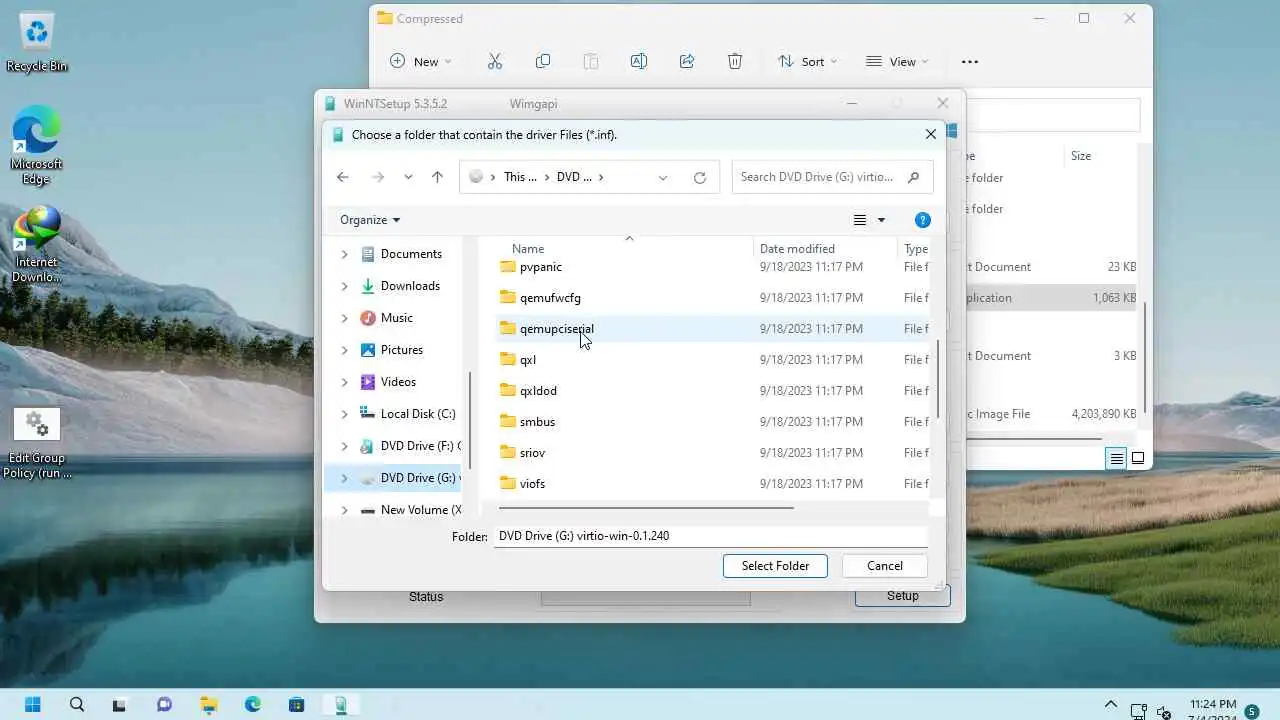The image size is (1280, 720).
Task: Sort files by the Name column header
Action: [x=528, y=249]
